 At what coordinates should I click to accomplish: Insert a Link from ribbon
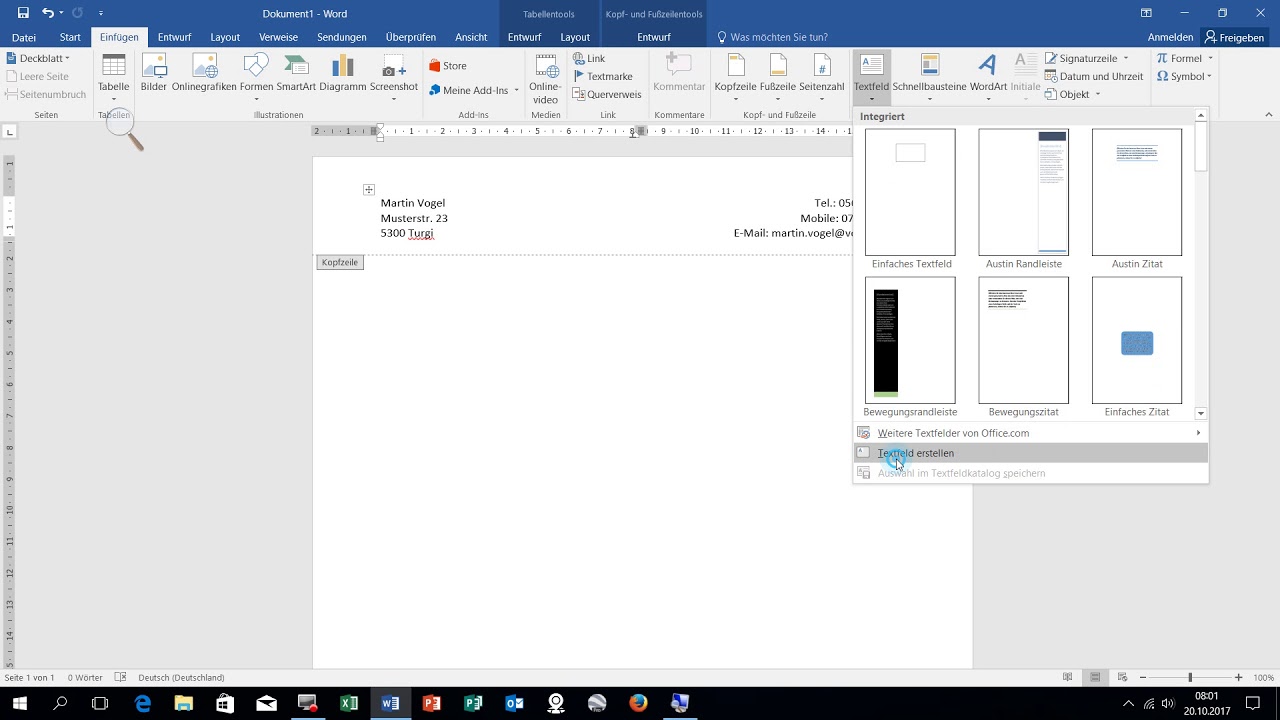(x=589, y=58)
